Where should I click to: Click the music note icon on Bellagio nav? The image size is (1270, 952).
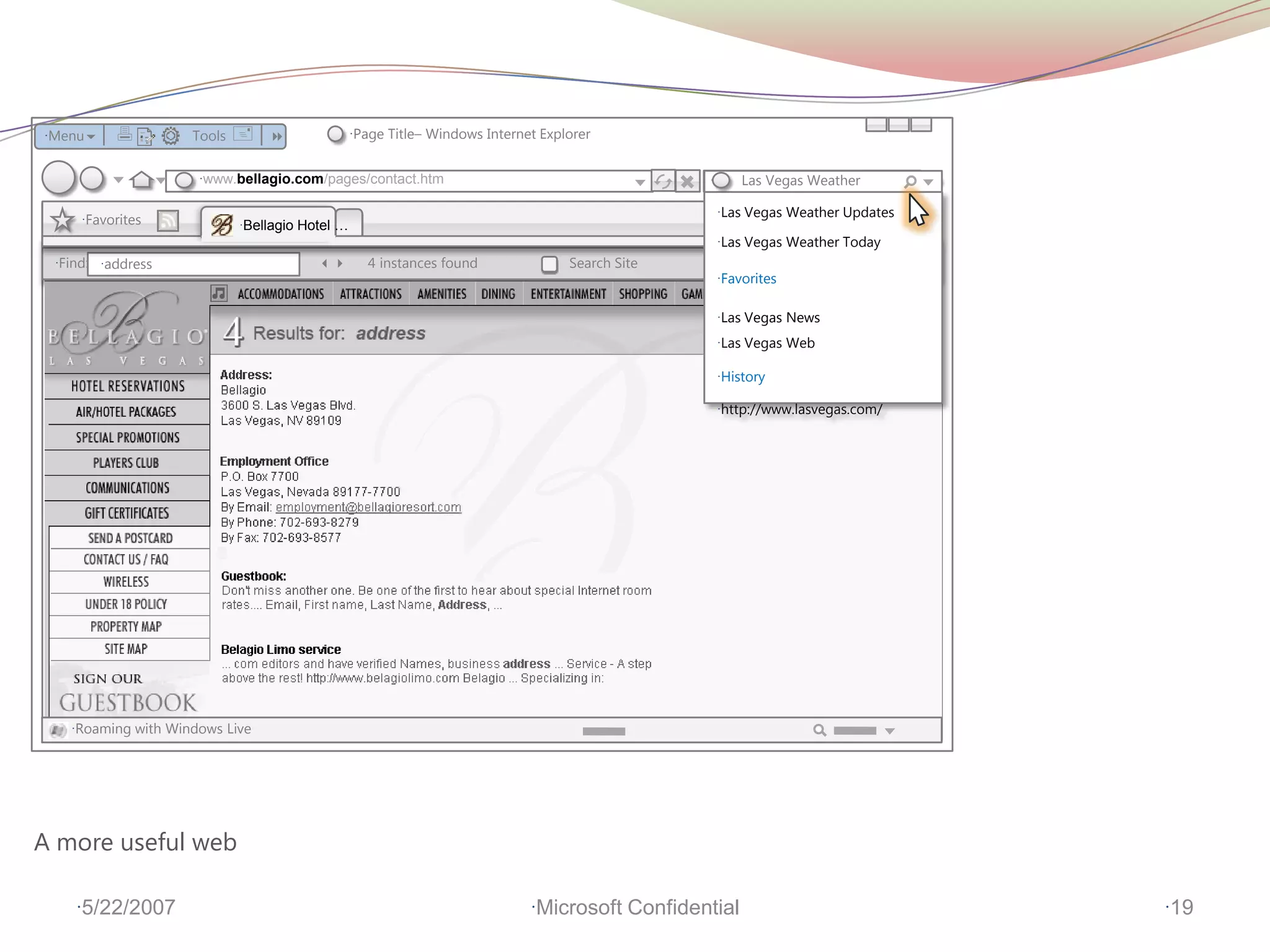pos(219,293)
